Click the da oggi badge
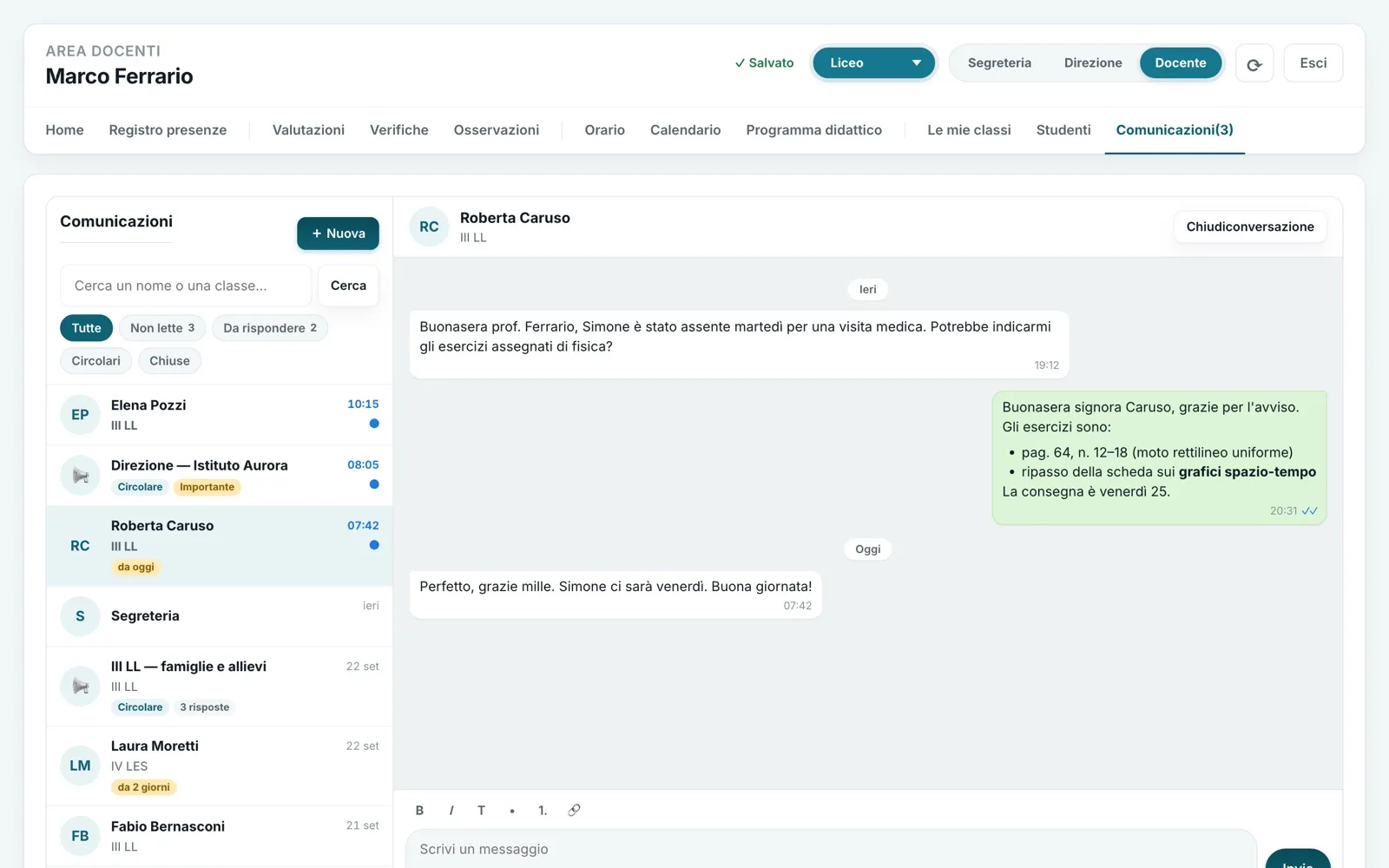 (135, 567)
